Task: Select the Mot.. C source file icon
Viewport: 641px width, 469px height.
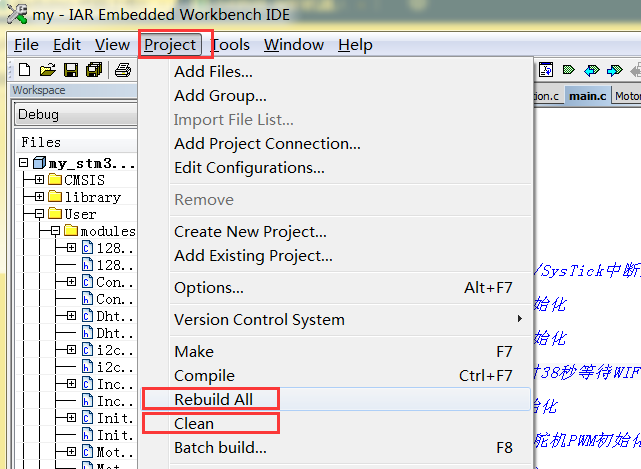Action: click(x=87, y=452)
